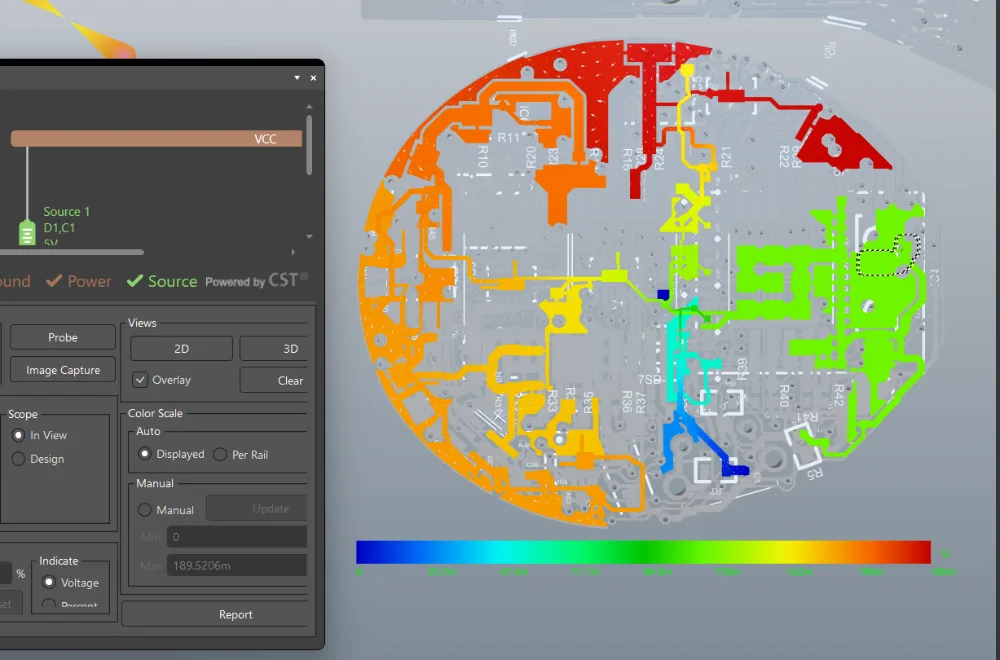Click the scroll right arrow of rail view
The height and width of the screenshot is (660, 1000).
pos(293,253)
